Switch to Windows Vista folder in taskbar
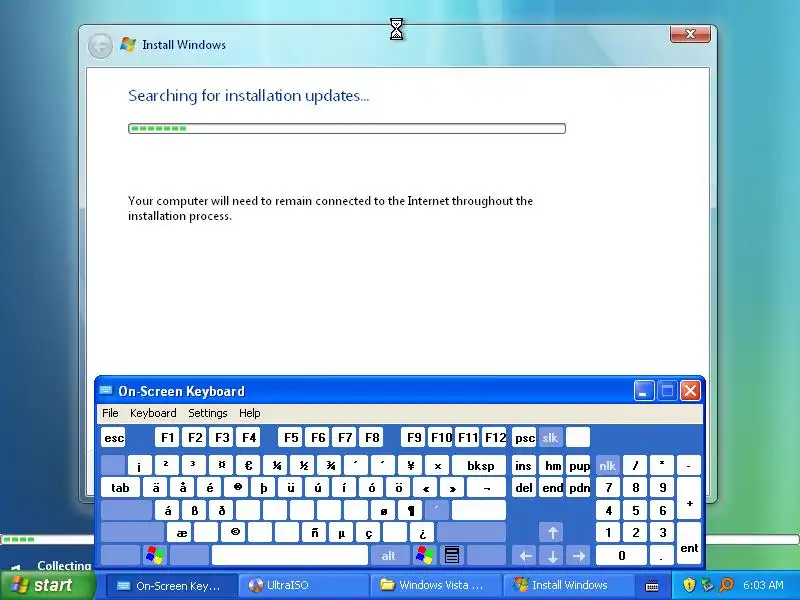800x600 pixels. coord(436,585)
